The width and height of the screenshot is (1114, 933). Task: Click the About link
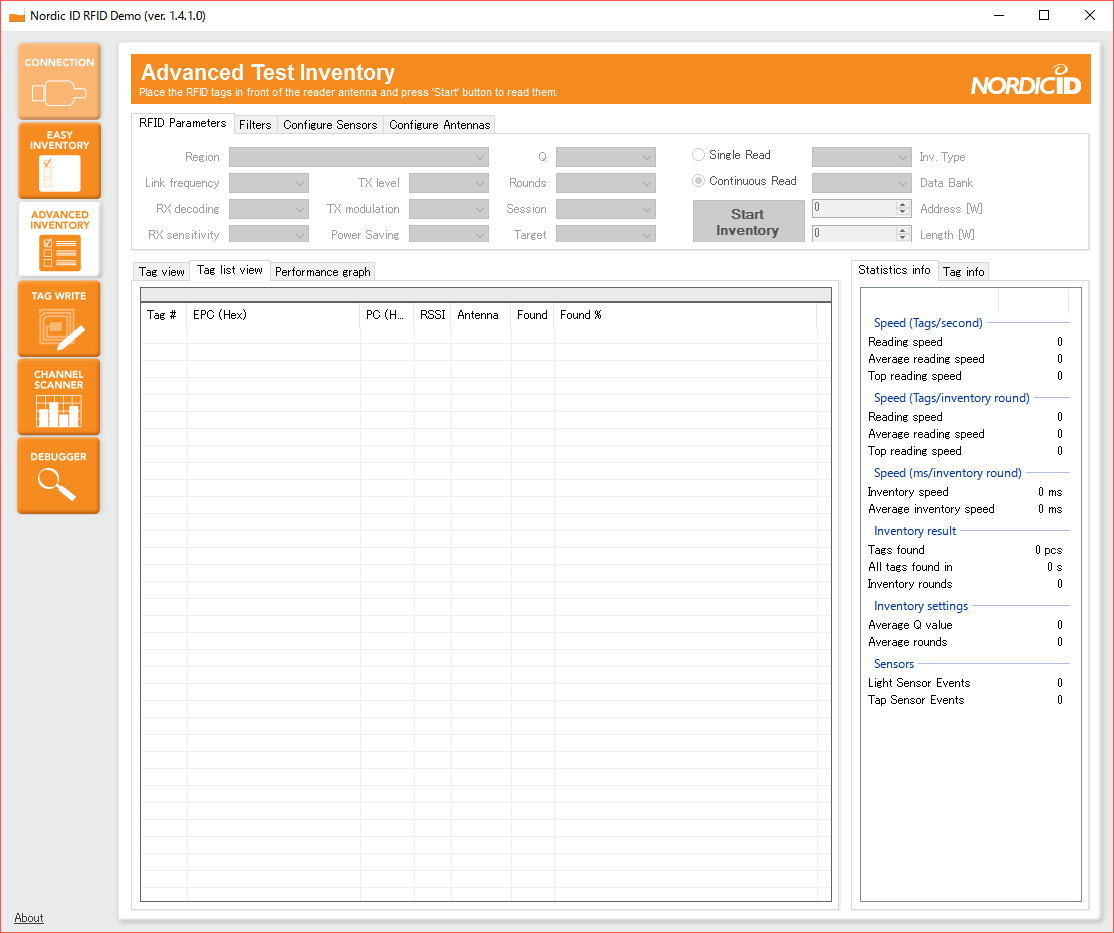29,918
